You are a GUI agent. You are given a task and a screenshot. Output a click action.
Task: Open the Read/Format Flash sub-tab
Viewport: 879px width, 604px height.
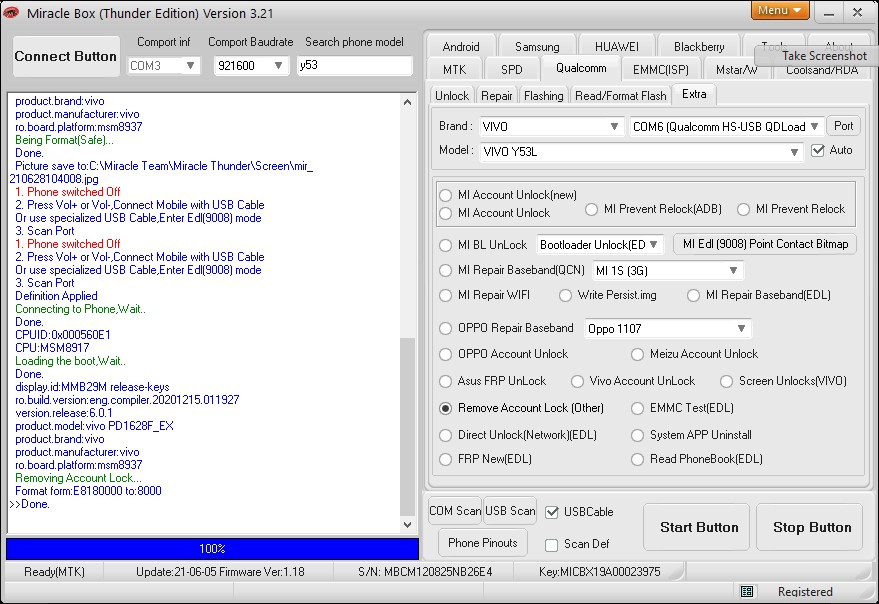[621, 96]
